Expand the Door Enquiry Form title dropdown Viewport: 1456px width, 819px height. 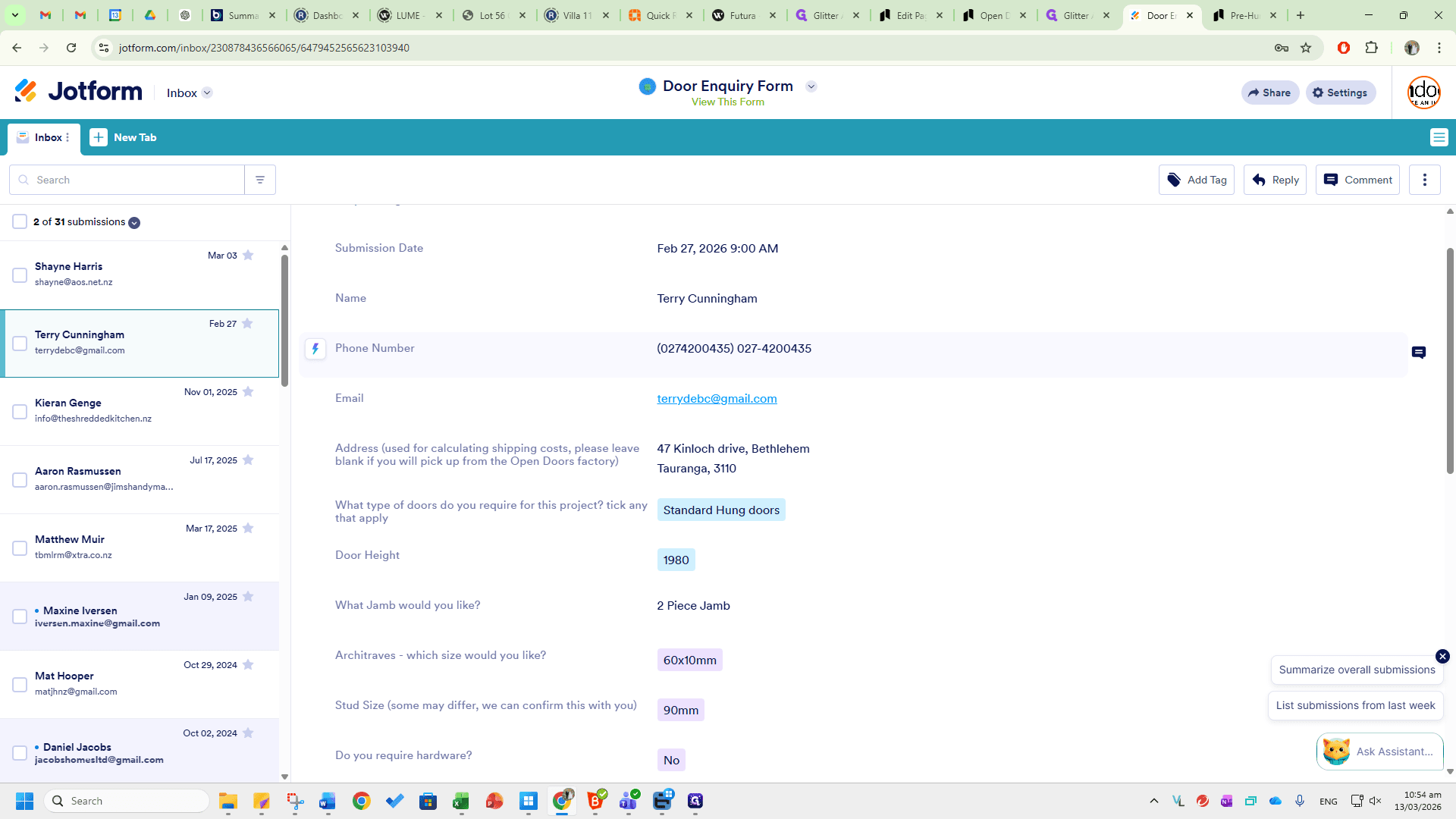tap(811, 86)
